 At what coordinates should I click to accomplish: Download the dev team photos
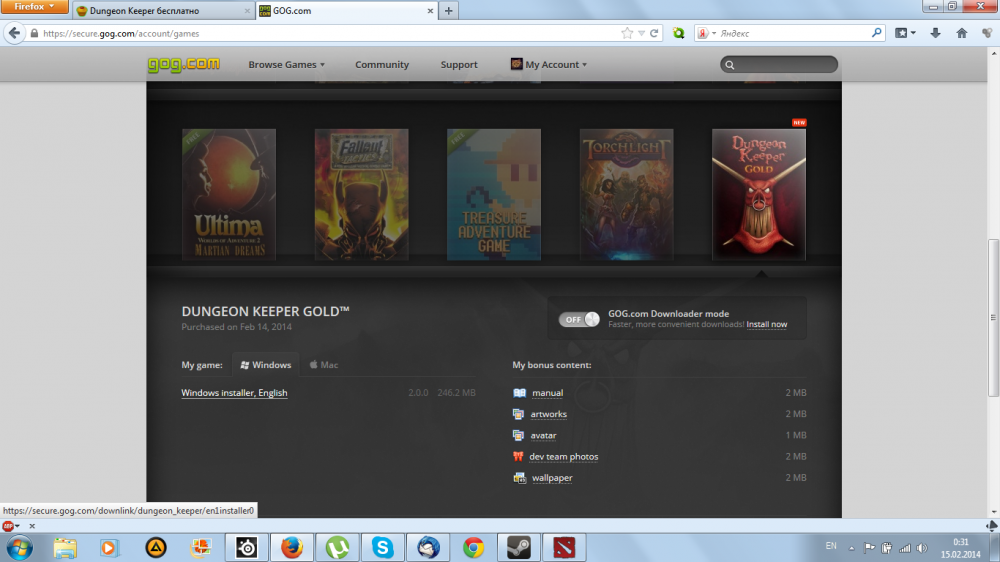pyautogui.click(x=564, y=457)
